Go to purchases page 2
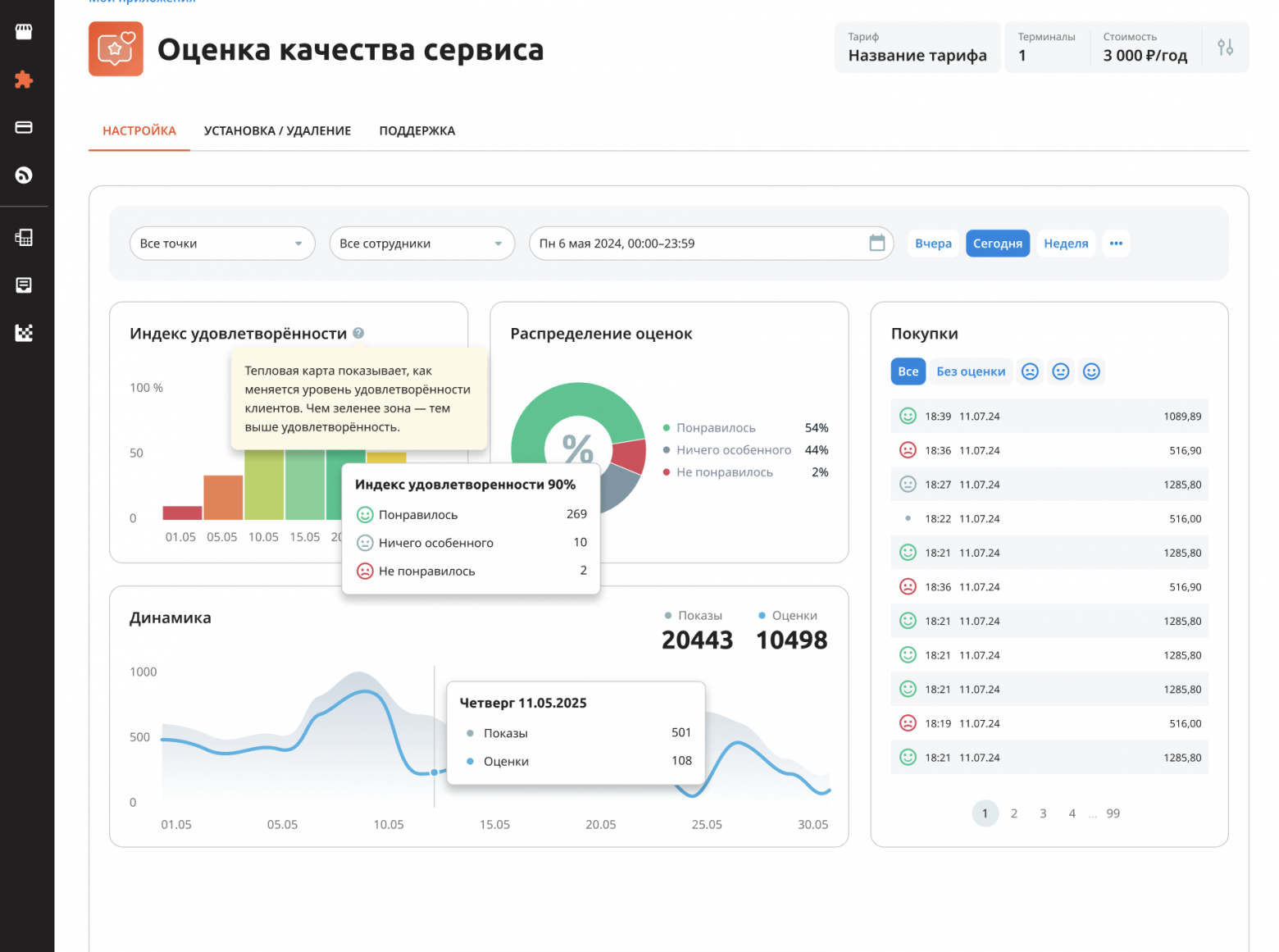 (1014, 813)
